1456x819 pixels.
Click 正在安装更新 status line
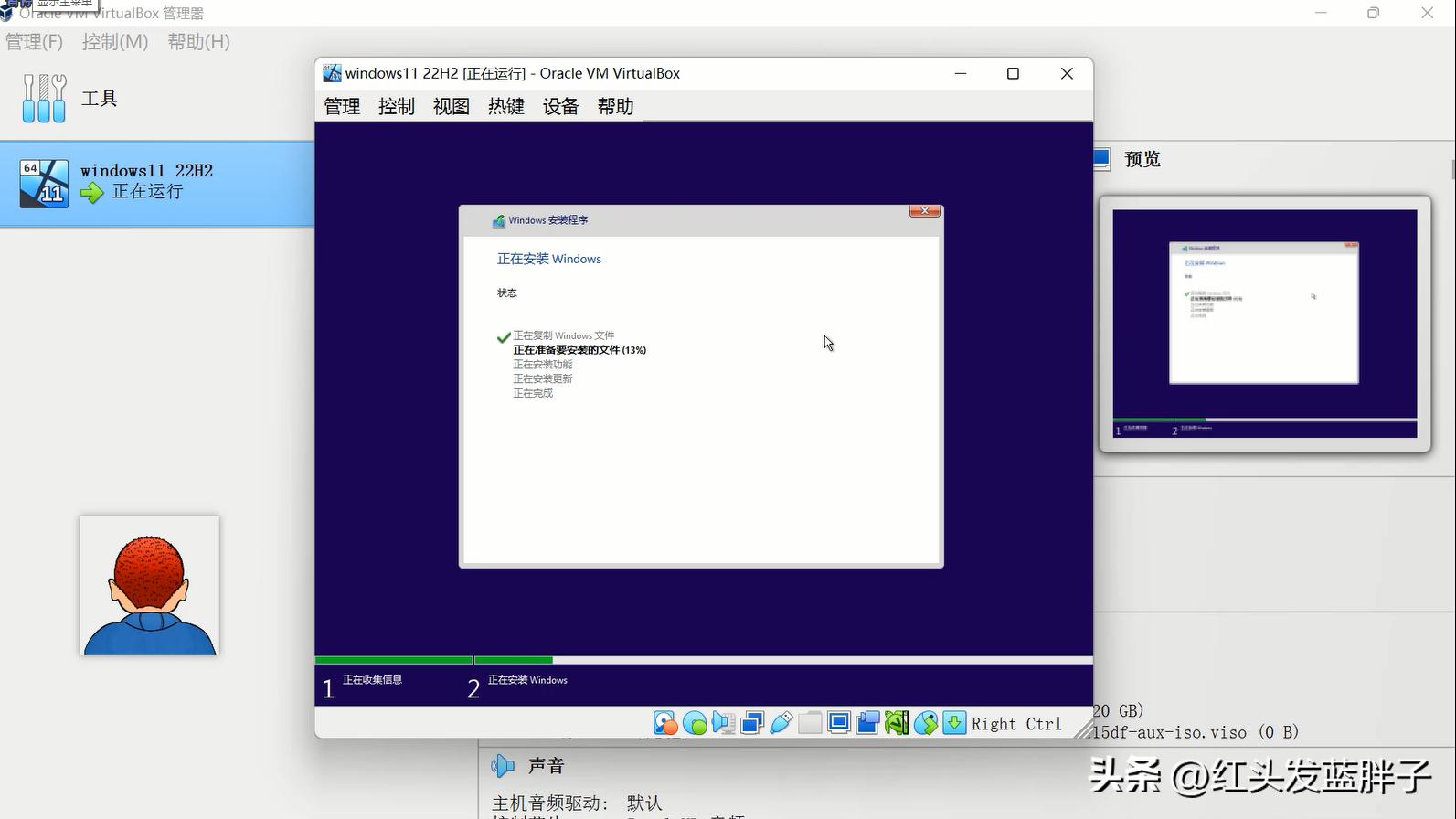[542, 378]
